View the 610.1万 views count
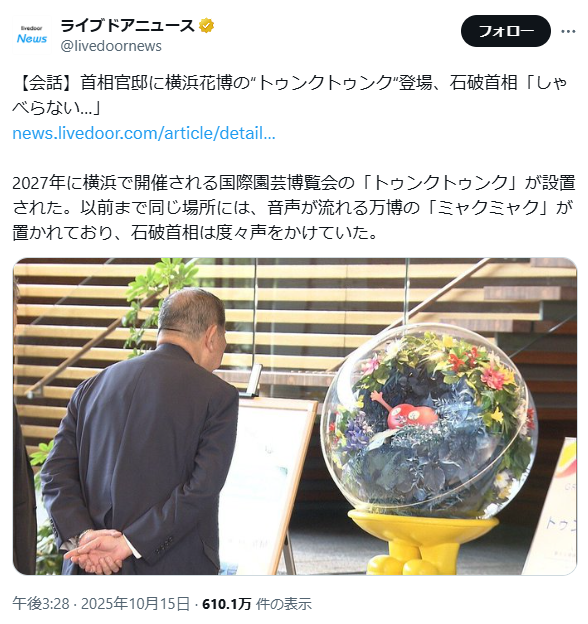588x624 pixels. [227, 604]
